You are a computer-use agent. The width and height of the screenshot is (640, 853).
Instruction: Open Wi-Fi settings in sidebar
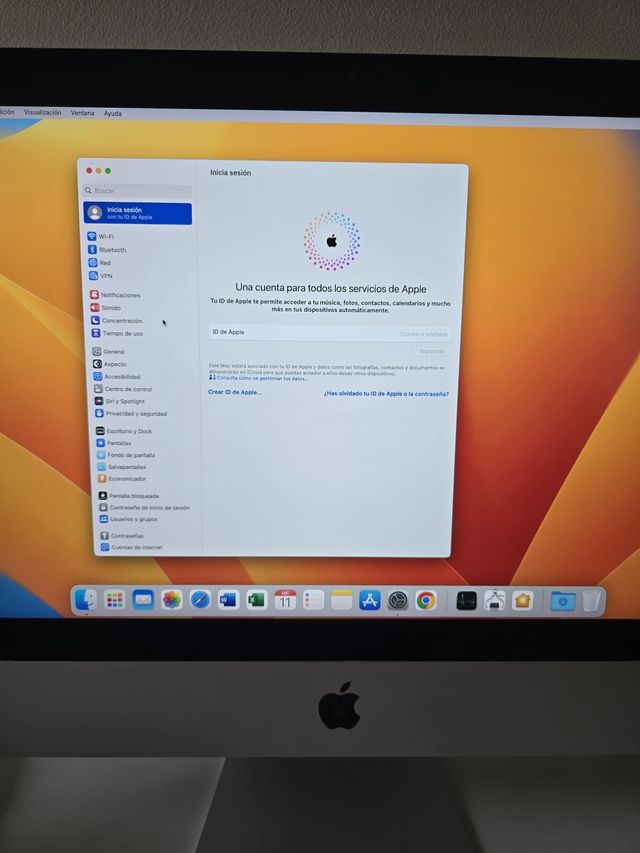tap(106, 237)
